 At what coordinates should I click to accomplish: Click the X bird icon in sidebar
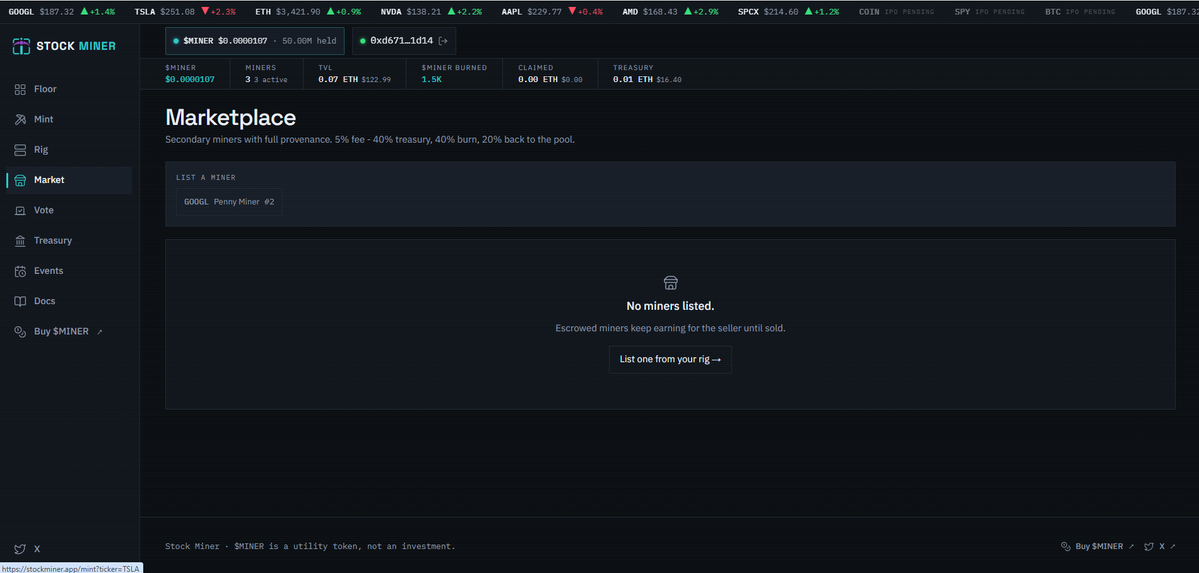pyautogui.click(x=21, y=549)
